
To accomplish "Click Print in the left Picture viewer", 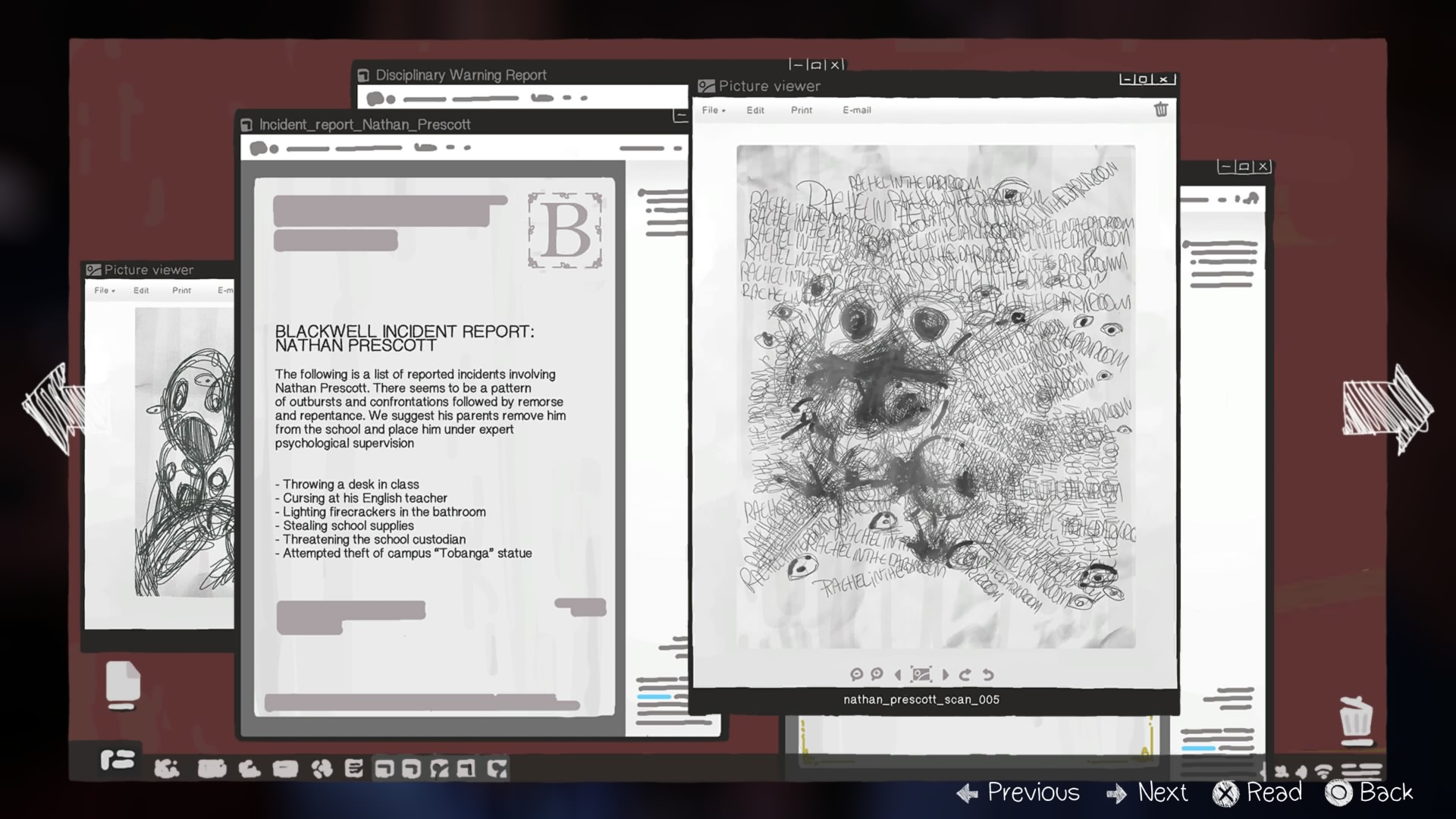I will tap(181, 290).
